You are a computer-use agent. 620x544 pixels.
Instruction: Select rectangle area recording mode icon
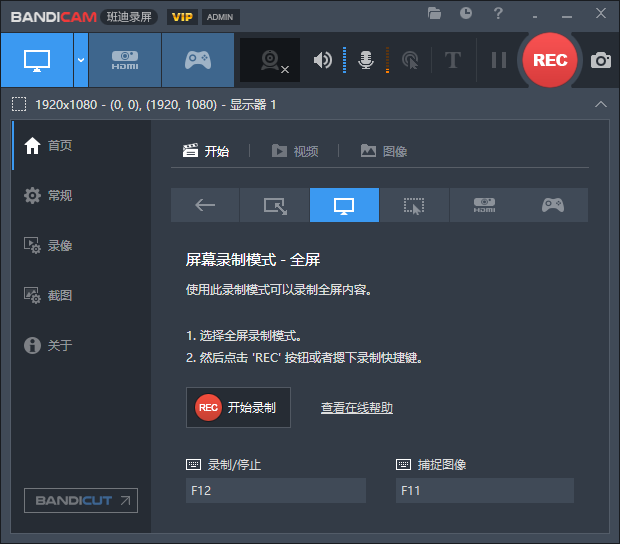click(275, 205)
